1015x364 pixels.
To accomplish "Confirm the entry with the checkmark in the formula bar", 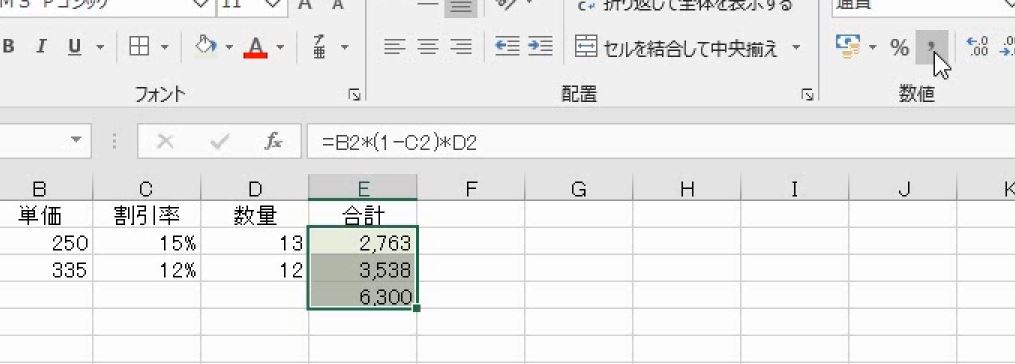I will (x=219, y=142).
